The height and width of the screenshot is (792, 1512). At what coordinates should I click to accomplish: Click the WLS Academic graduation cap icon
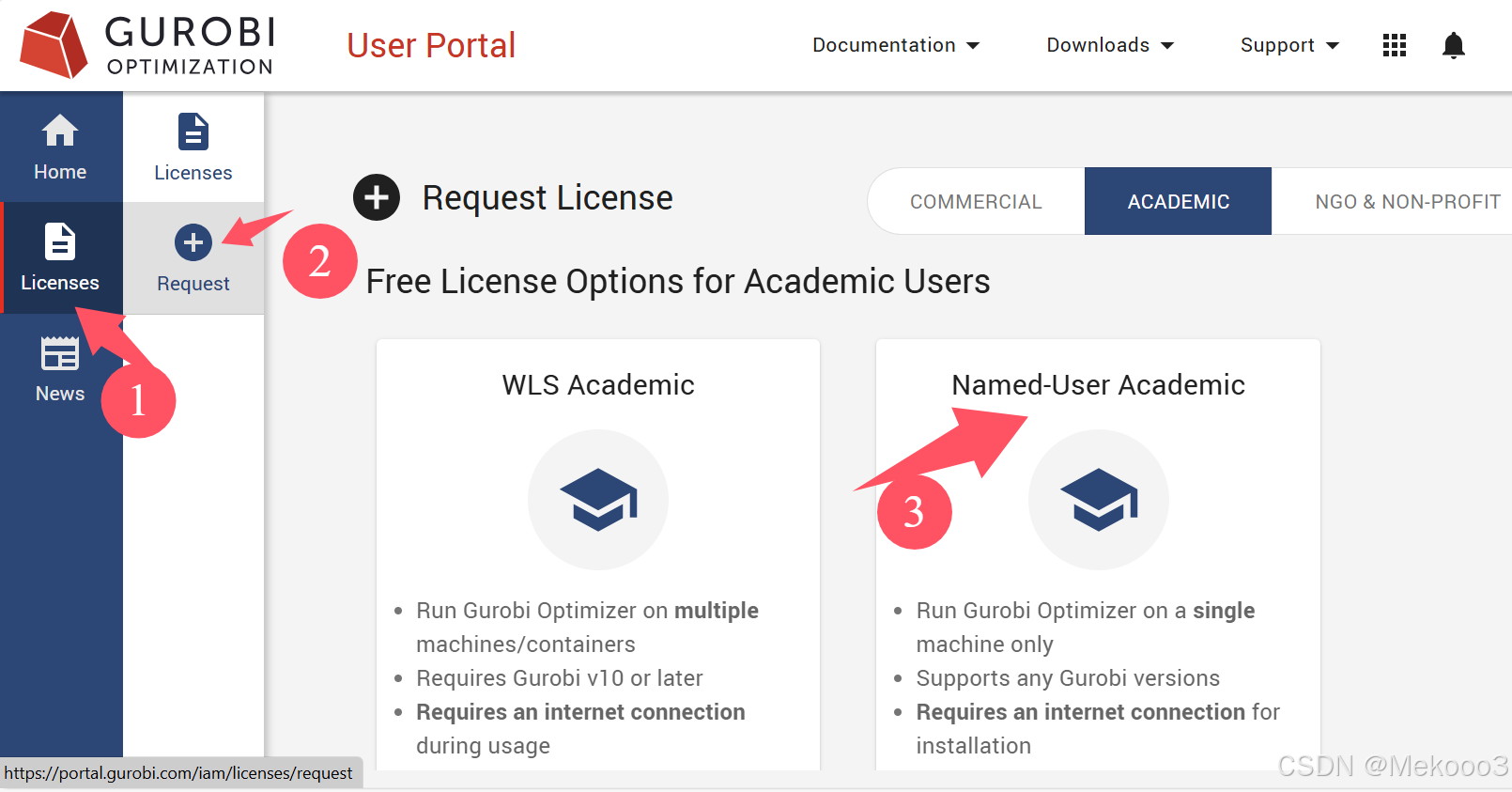point(597,500)
